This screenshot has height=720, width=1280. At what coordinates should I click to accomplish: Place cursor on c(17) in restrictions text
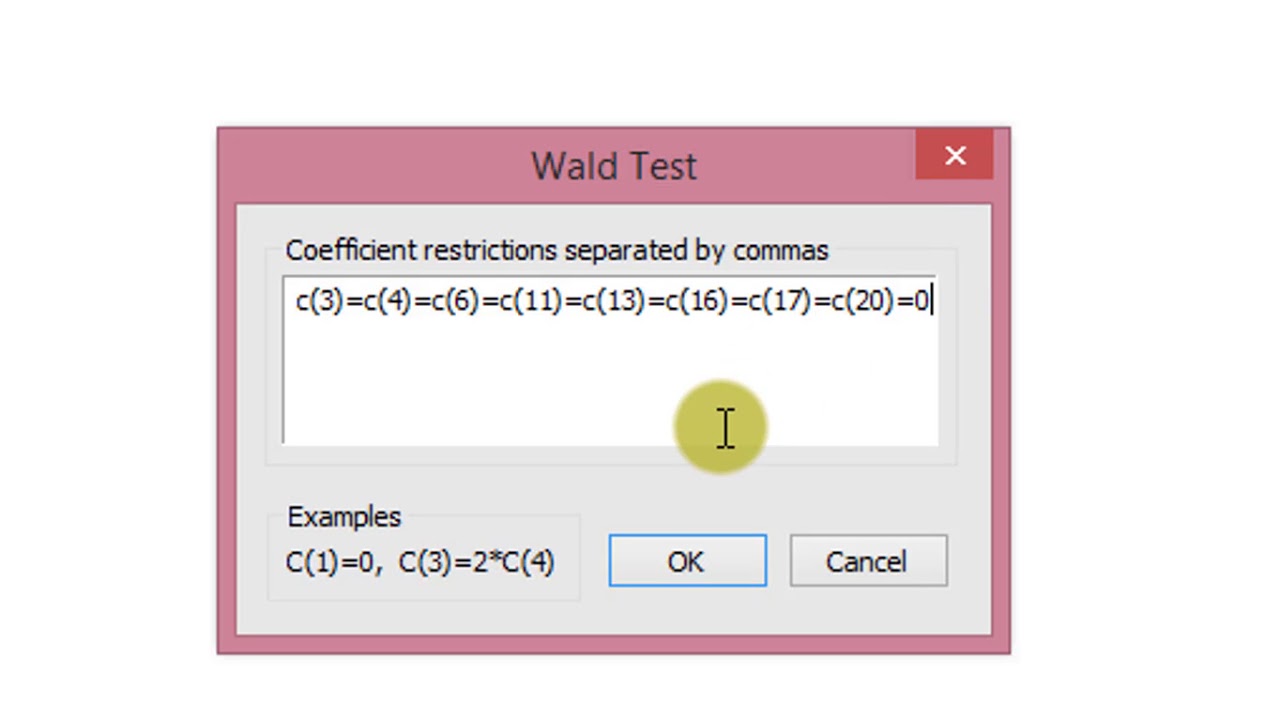[780, 301]
